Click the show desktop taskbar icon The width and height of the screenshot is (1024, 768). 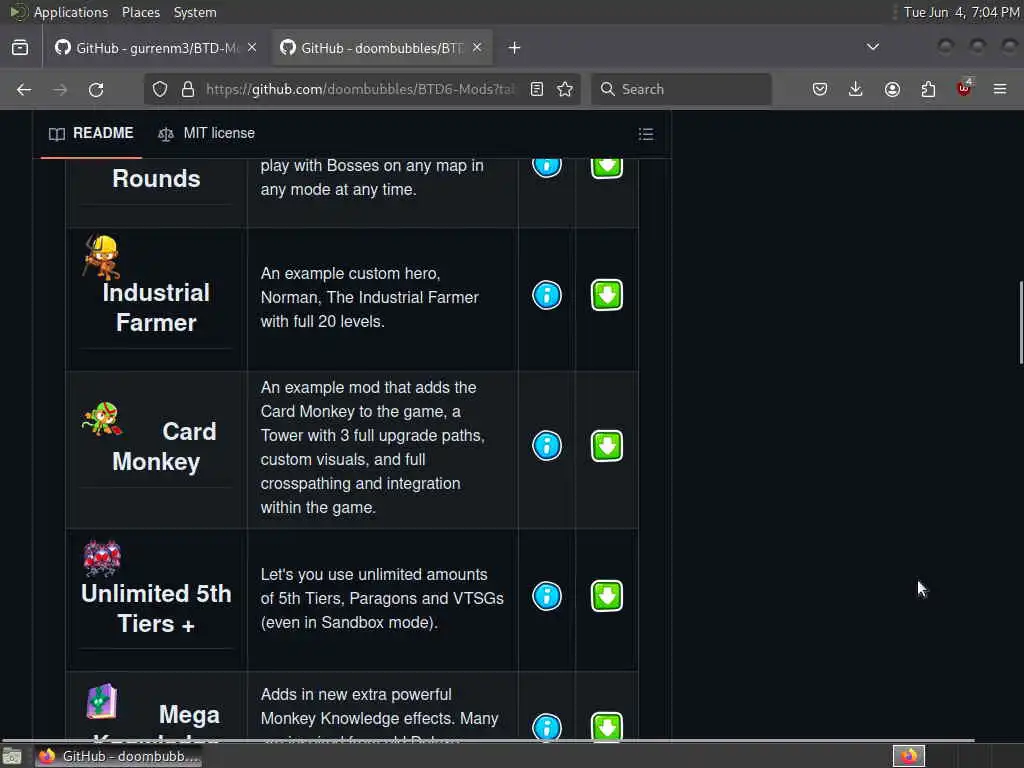point(12,757)
